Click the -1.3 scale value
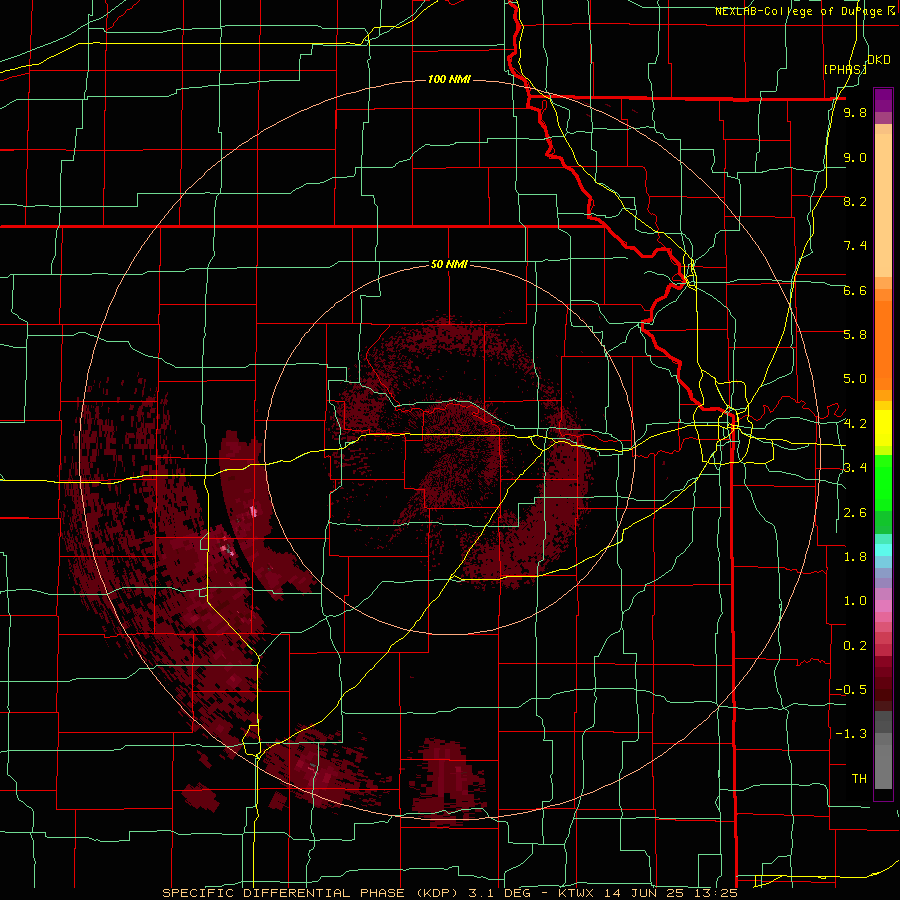Viewport: 900px width, 900px height. point(851,734)
